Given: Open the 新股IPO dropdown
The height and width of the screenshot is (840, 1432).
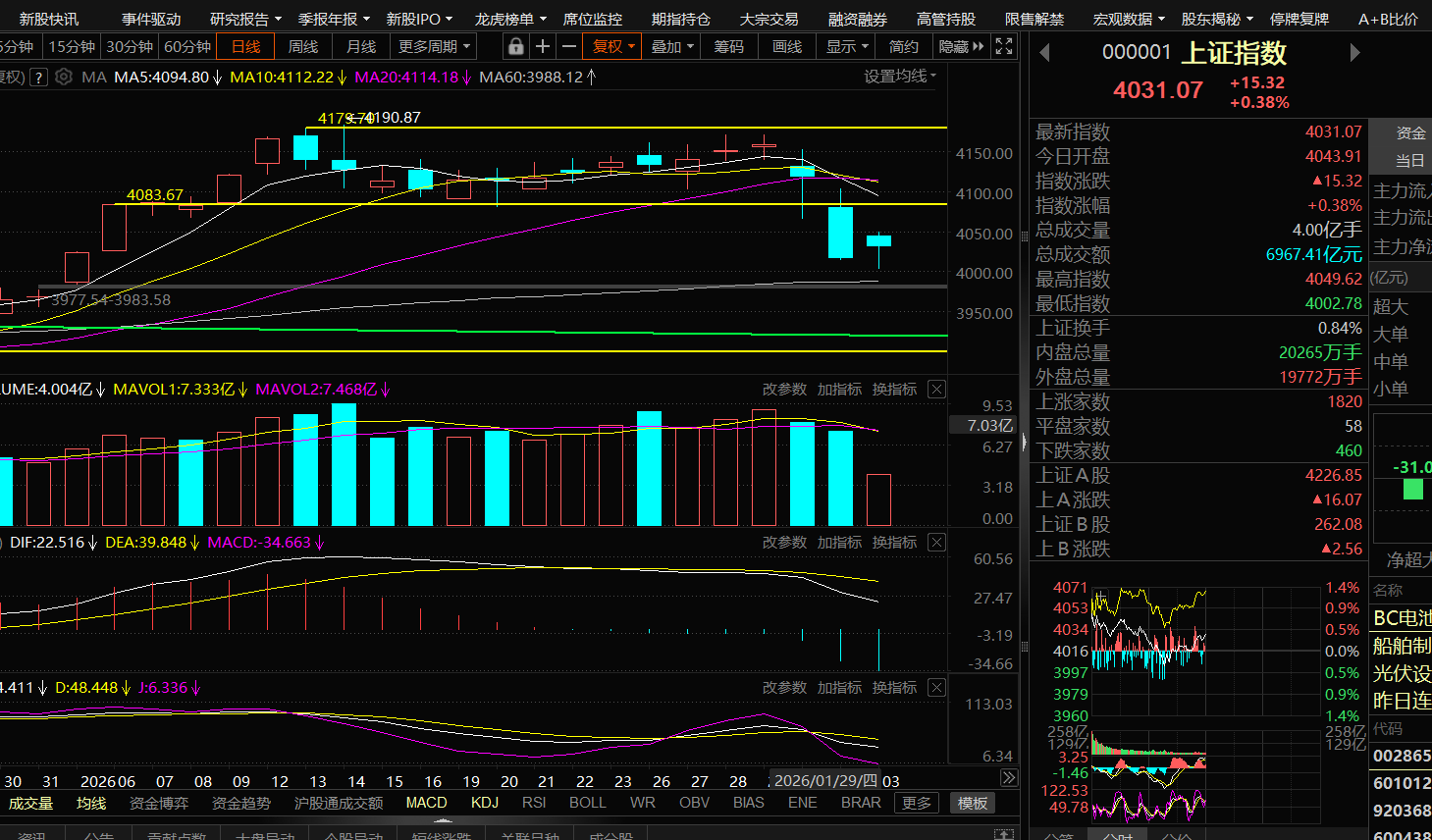Looking at the screenshot, I should (x=419, y=19).
